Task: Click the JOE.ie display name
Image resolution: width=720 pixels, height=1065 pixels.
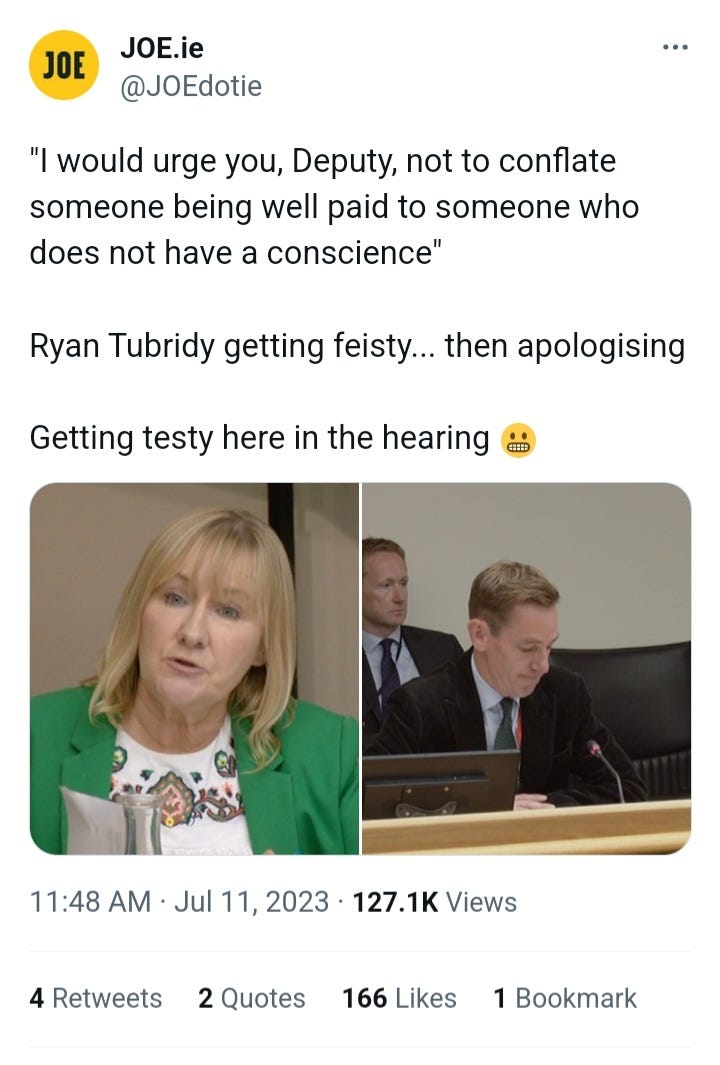Action: (x=162, y=48)
